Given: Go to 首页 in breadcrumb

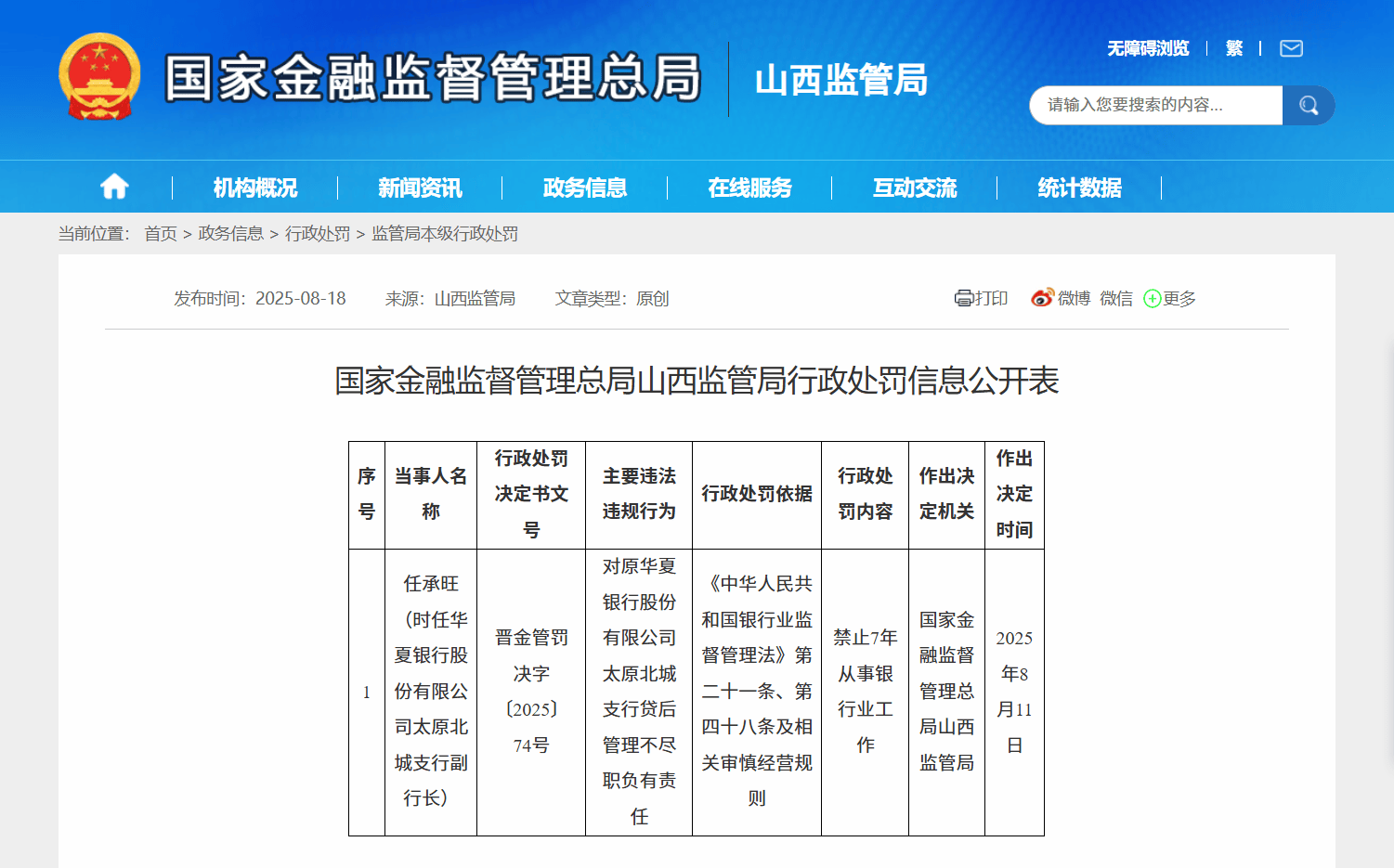Looking at the screenshot, I should click(x=161, y=234).
